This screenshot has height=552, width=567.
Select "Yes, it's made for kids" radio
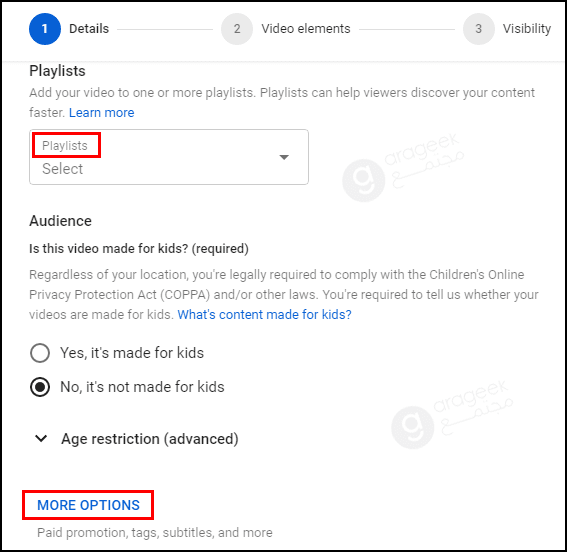[40, 353]
